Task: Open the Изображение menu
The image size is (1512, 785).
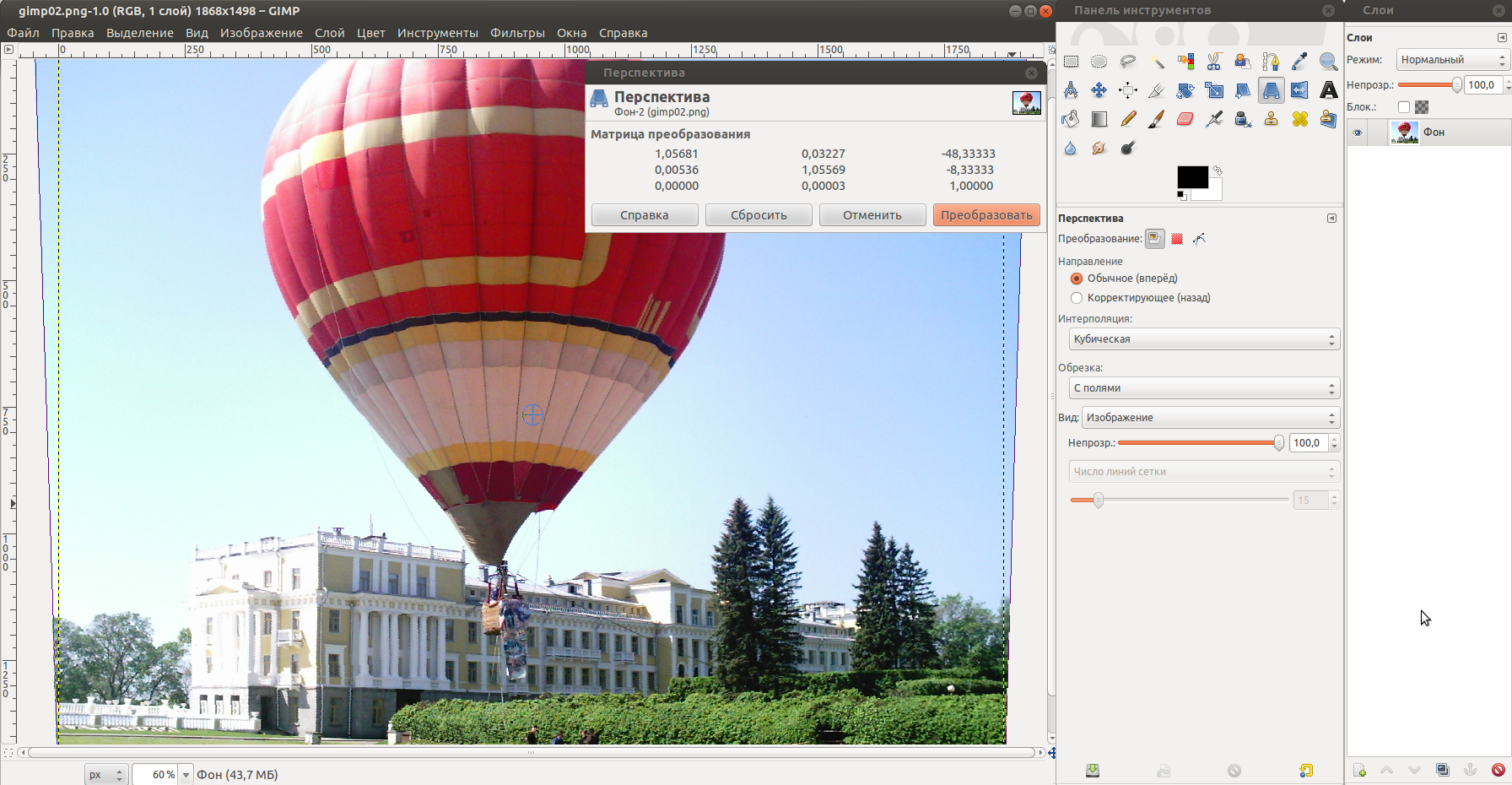Action: click(x=261, y=33)
